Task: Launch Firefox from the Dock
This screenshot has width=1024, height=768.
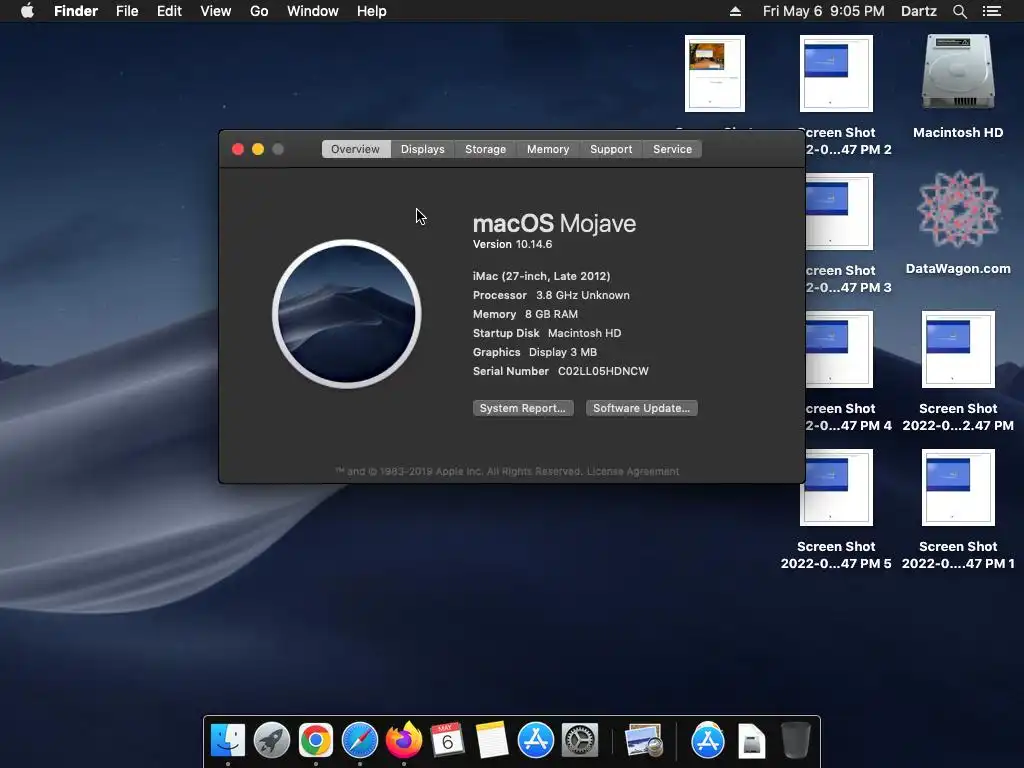Action: [404, 741]
